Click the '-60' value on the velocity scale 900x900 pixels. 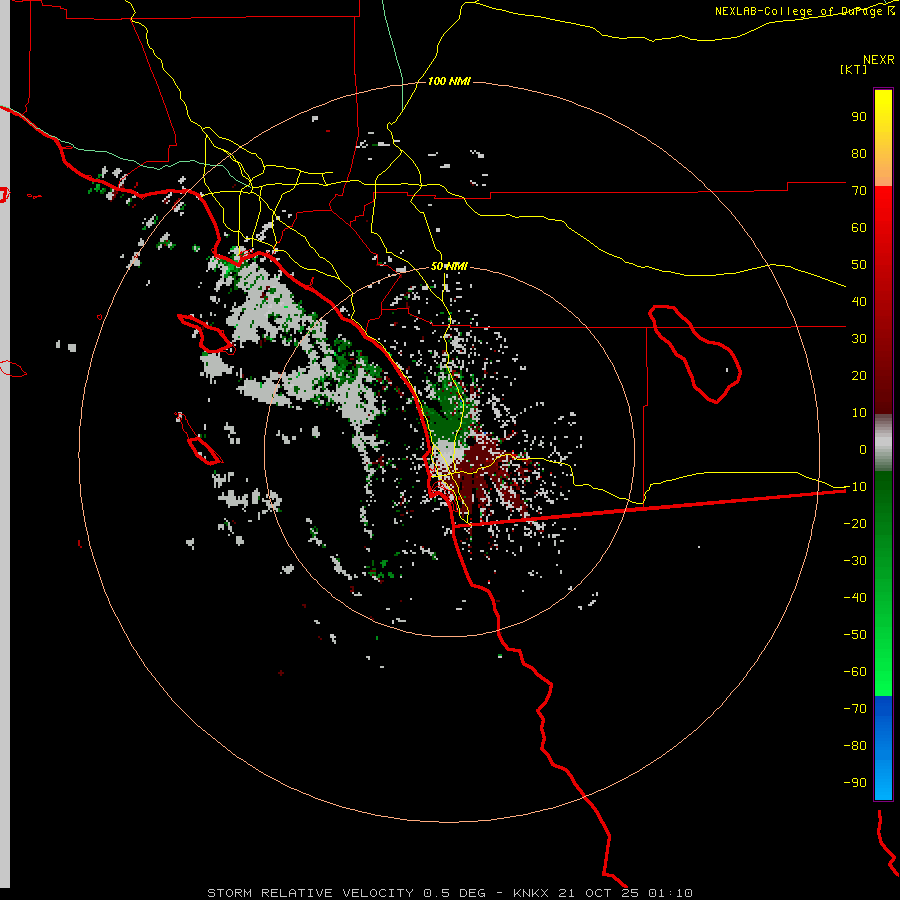pyautogui.click(x=855, y=672)
